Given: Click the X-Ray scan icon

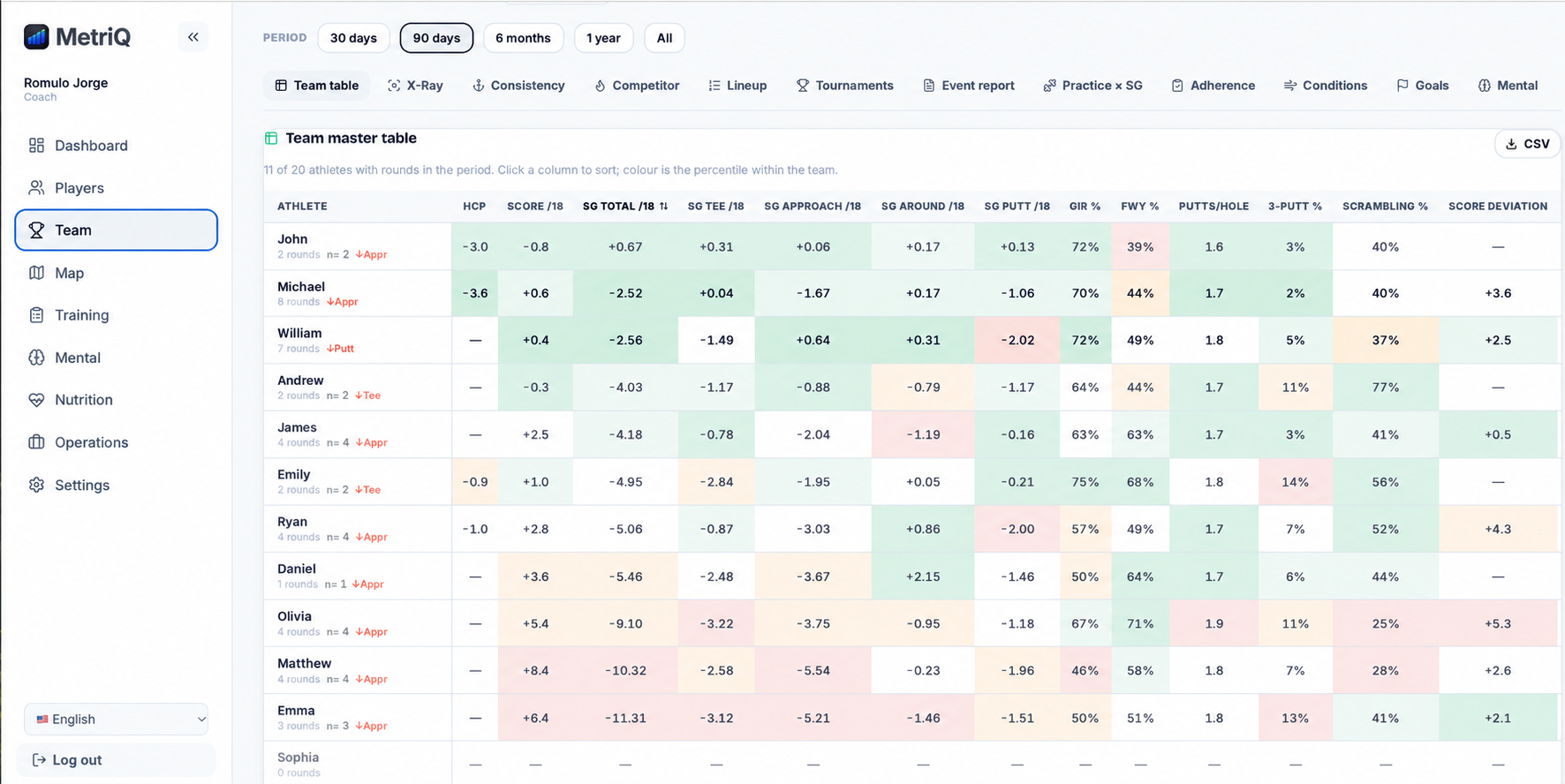Looking at the screenshot, I should (x=394, y=86).
